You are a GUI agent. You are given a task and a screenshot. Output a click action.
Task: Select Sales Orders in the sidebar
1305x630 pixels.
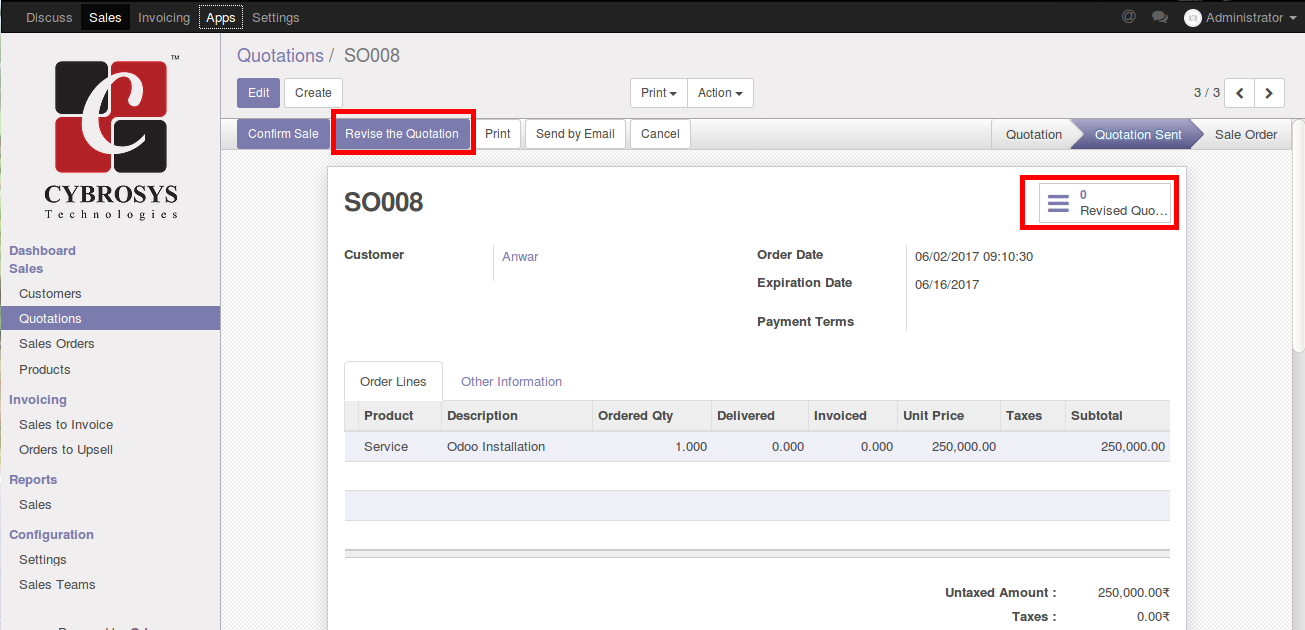click(x=57, y=344)
